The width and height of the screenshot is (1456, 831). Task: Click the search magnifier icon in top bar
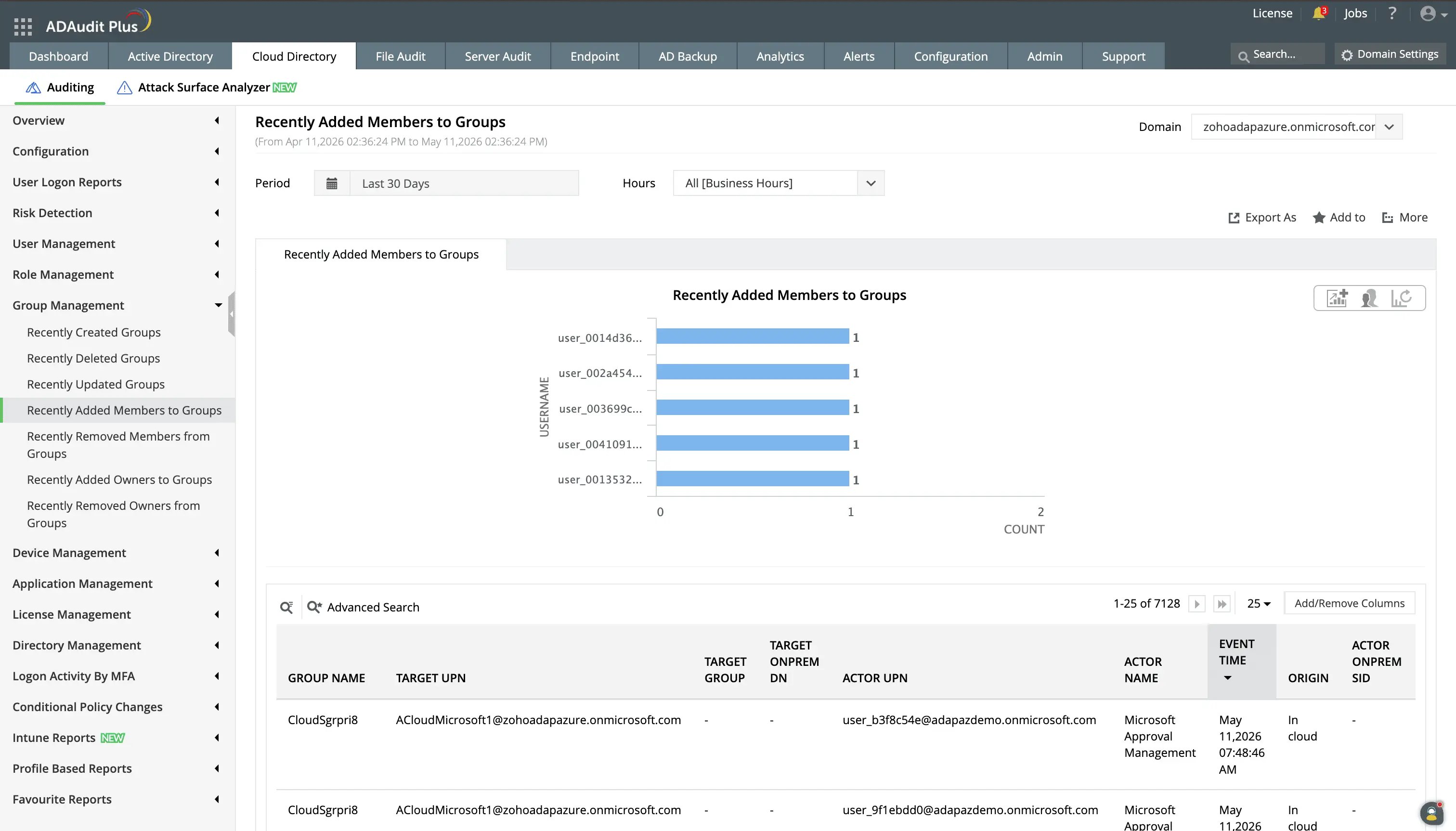tap(1243, 56)
